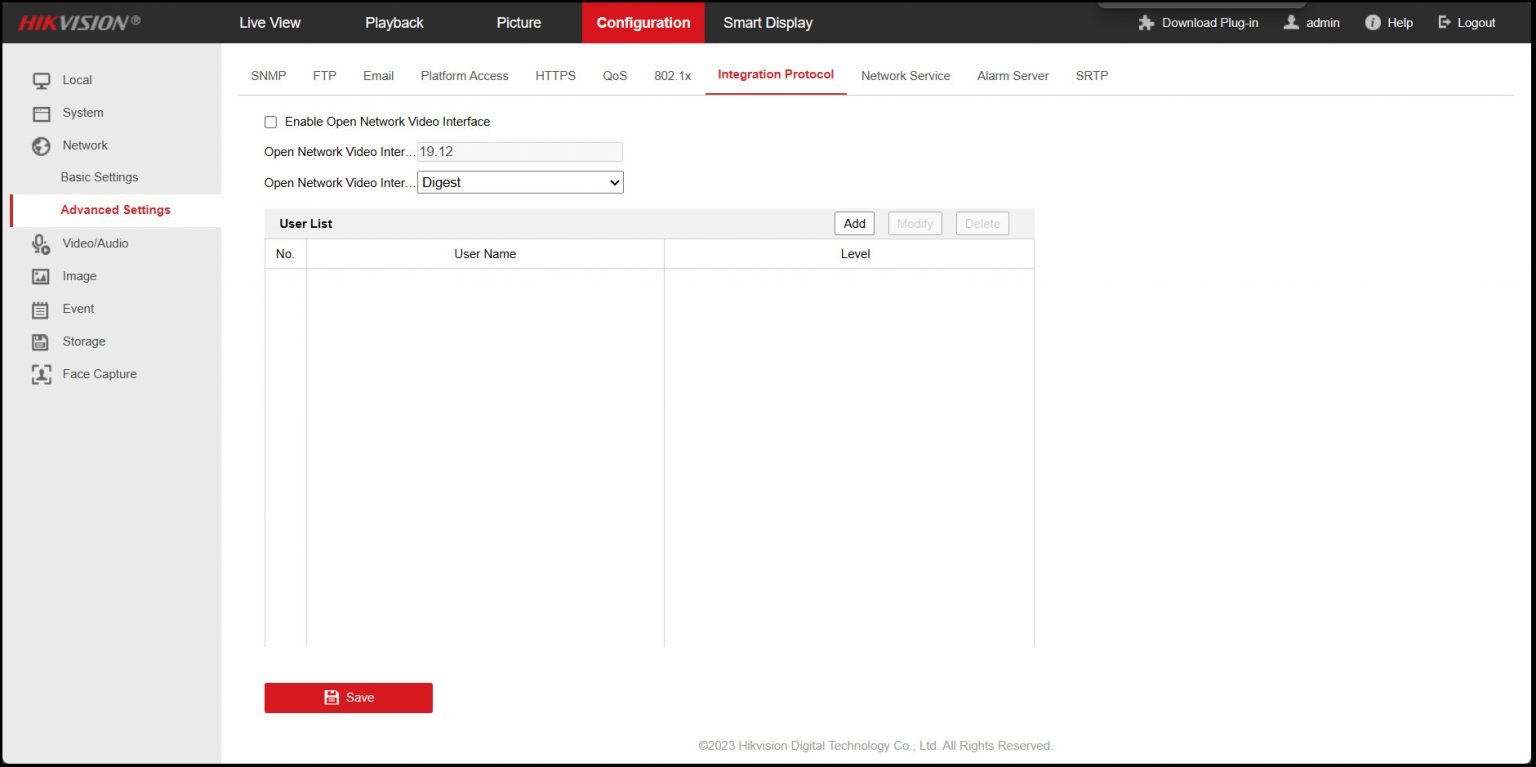This screenshot has height=767, width=1536.
Task: Click the Logout icon
Action: [1442, 22]
